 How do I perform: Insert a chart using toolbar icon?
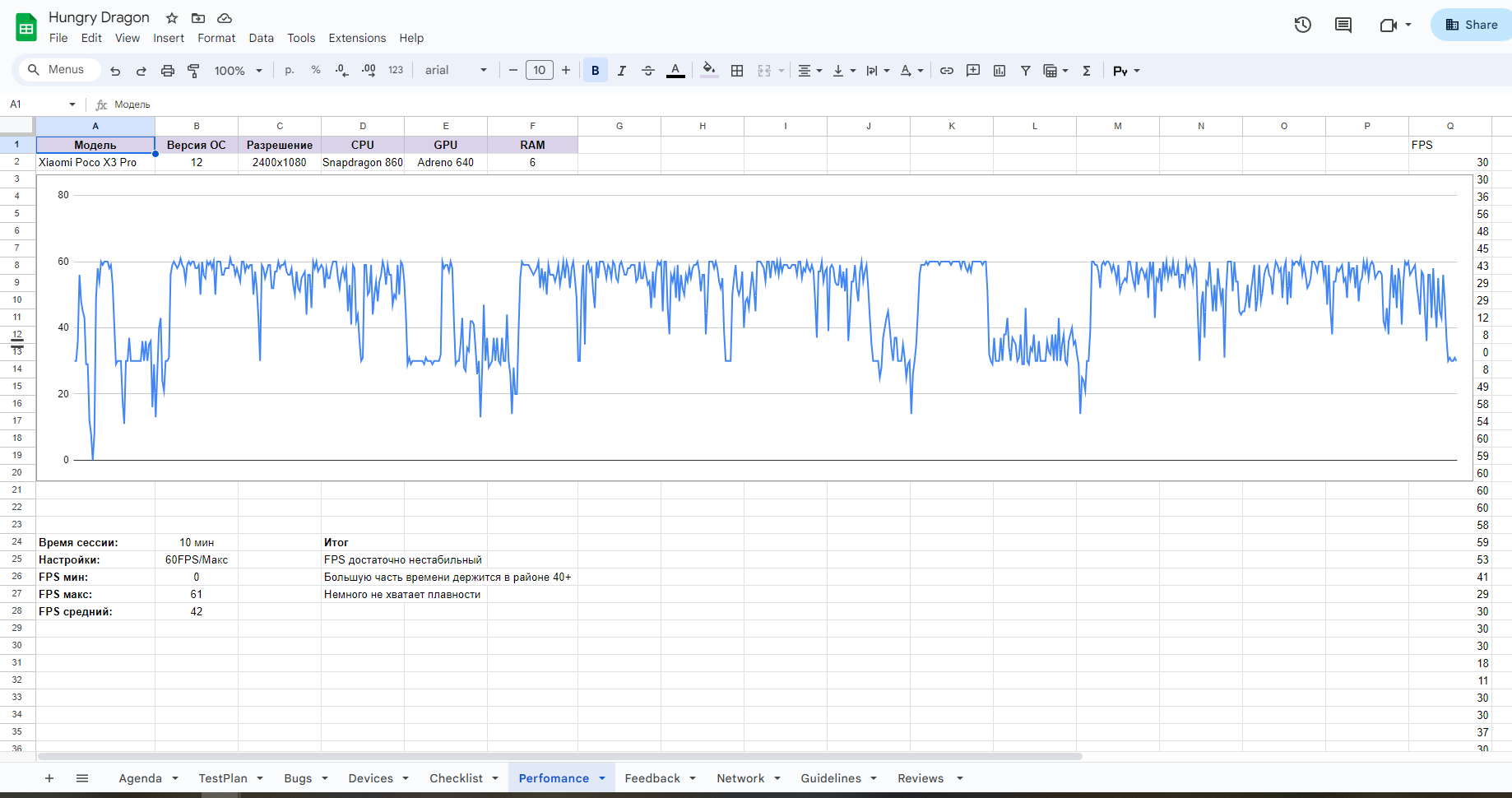tap(999, 71)
